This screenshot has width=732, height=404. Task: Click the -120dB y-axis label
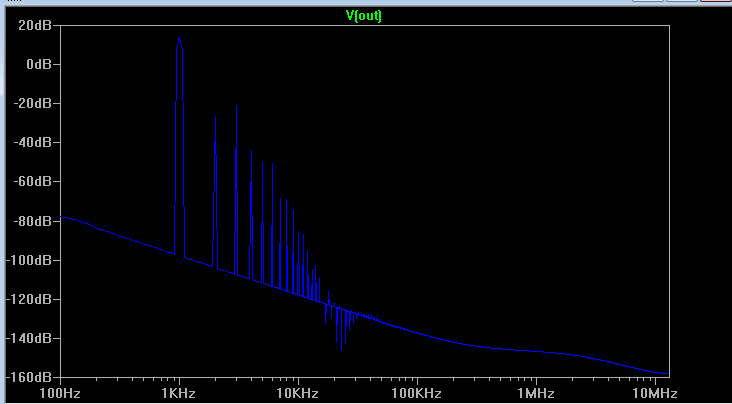coord(29,299)
